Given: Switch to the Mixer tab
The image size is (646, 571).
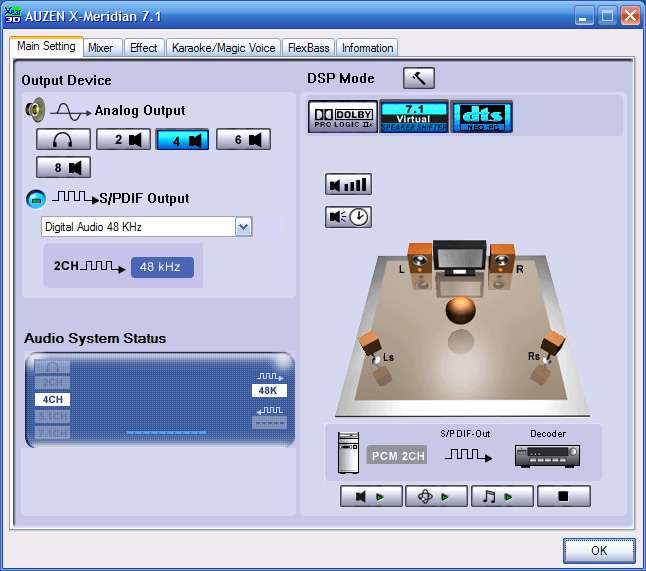Looking at the screenshot, I should 101,48.
